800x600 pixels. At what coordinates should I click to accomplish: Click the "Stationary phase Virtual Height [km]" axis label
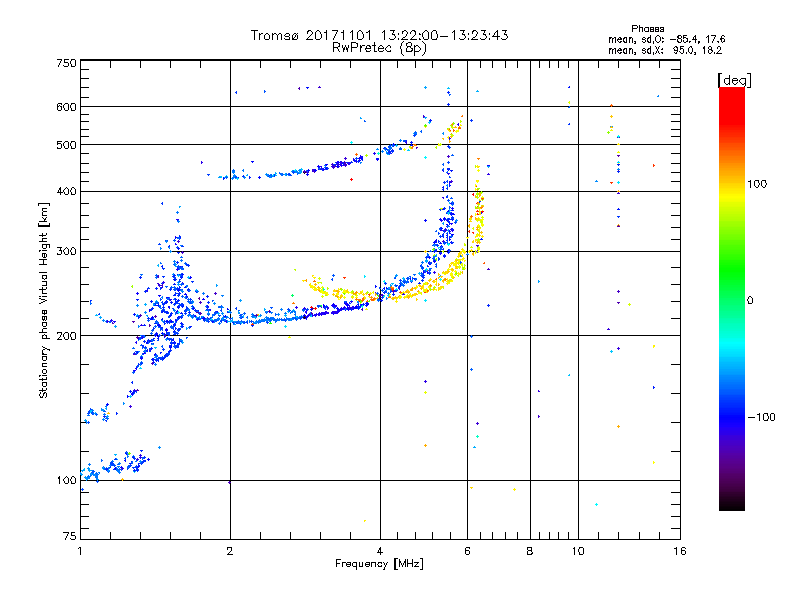tap(44, 300)
